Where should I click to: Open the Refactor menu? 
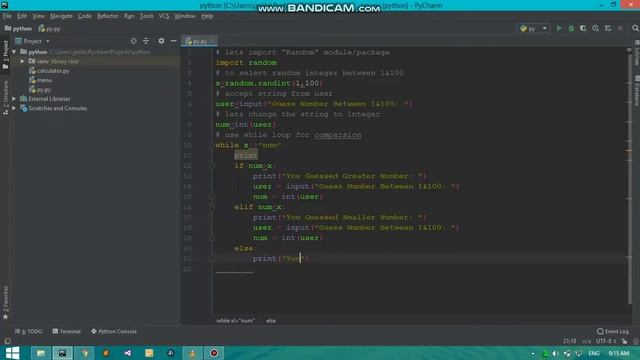coord(107,16)
